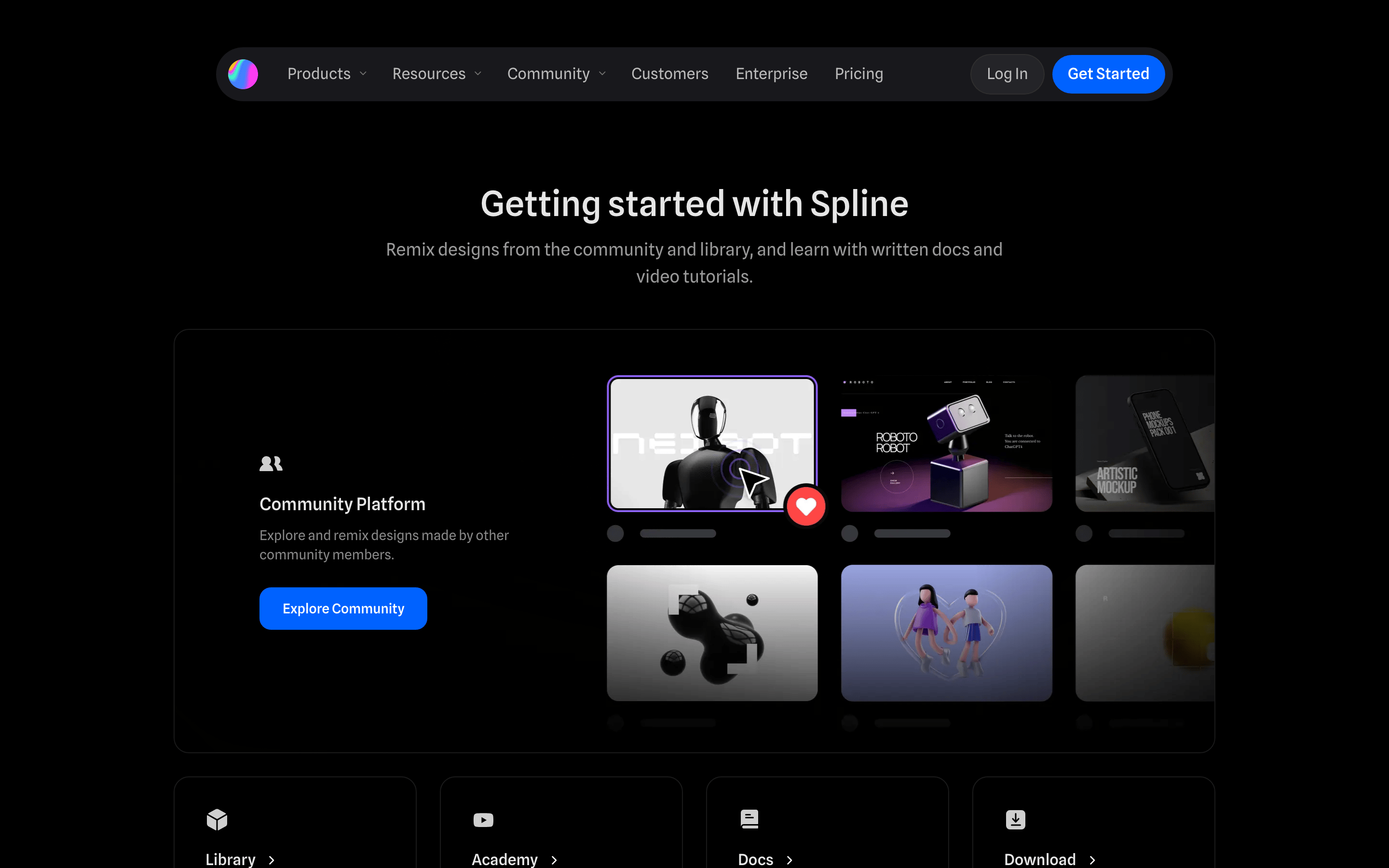Open the Library link
Image resolution: width=1389 pixels, height=868 pixels.
tap(230, 859)
